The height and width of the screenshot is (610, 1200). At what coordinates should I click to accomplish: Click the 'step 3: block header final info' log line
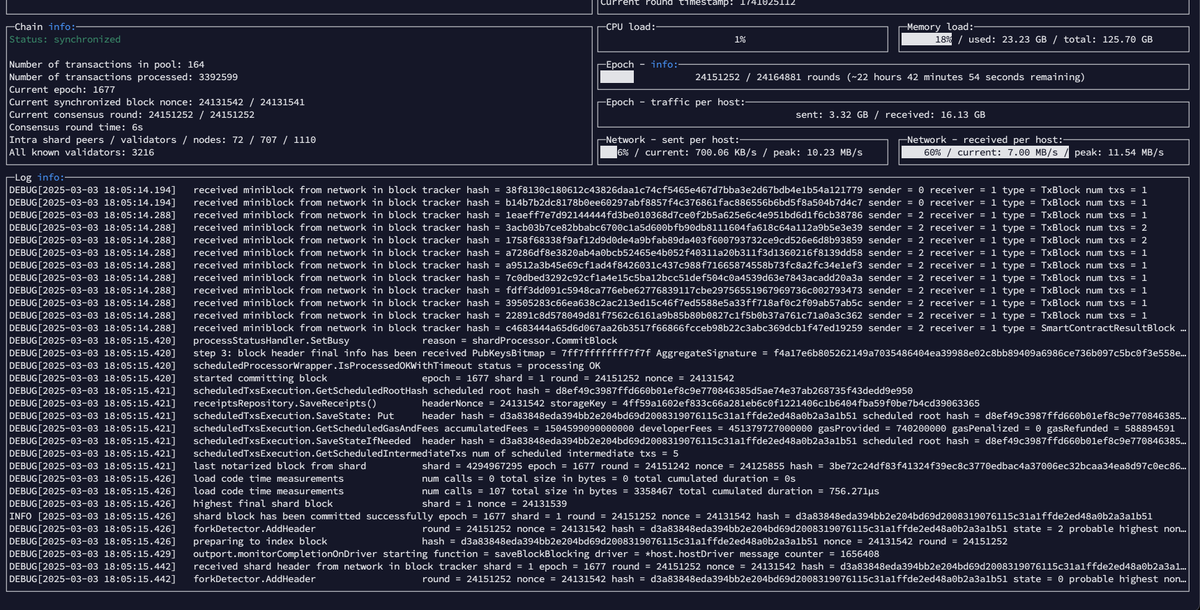pos(598,352)
